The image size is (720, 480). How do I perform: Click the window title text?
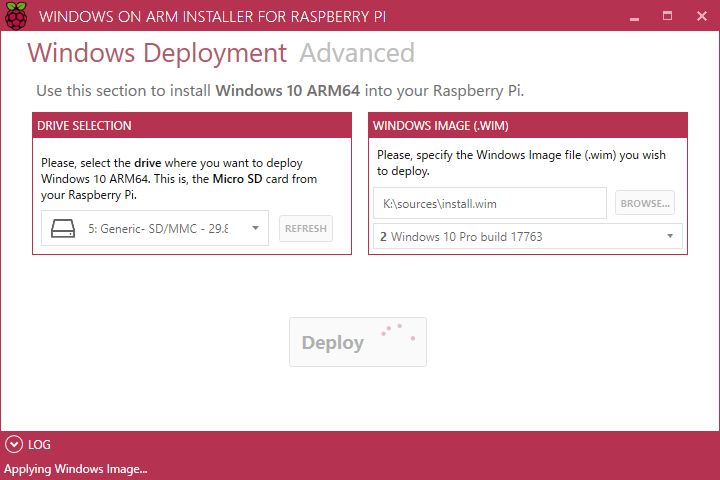[x=213, y=17]
